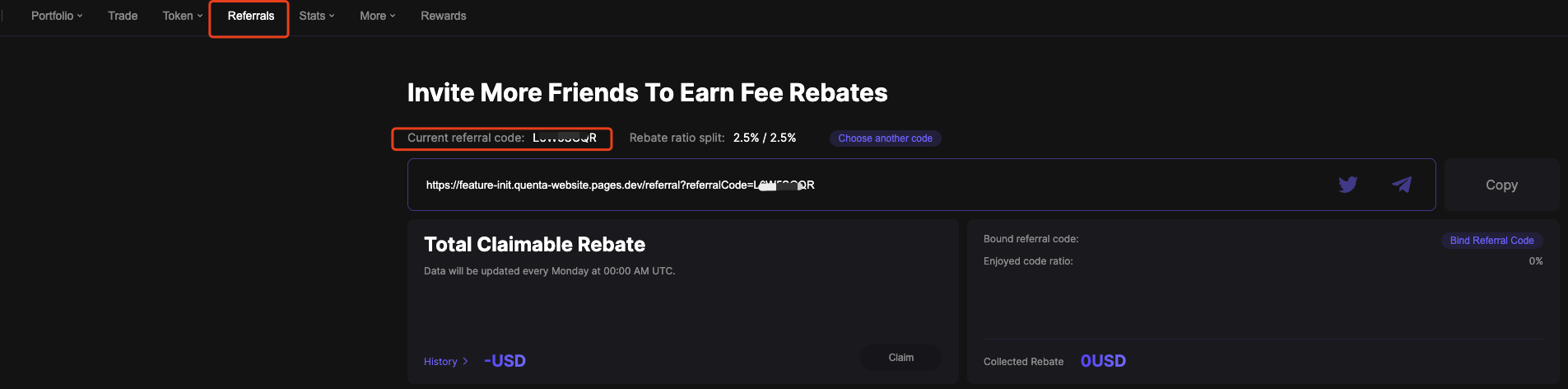
Task: Open rebate History link
Action: coord(440,362)
